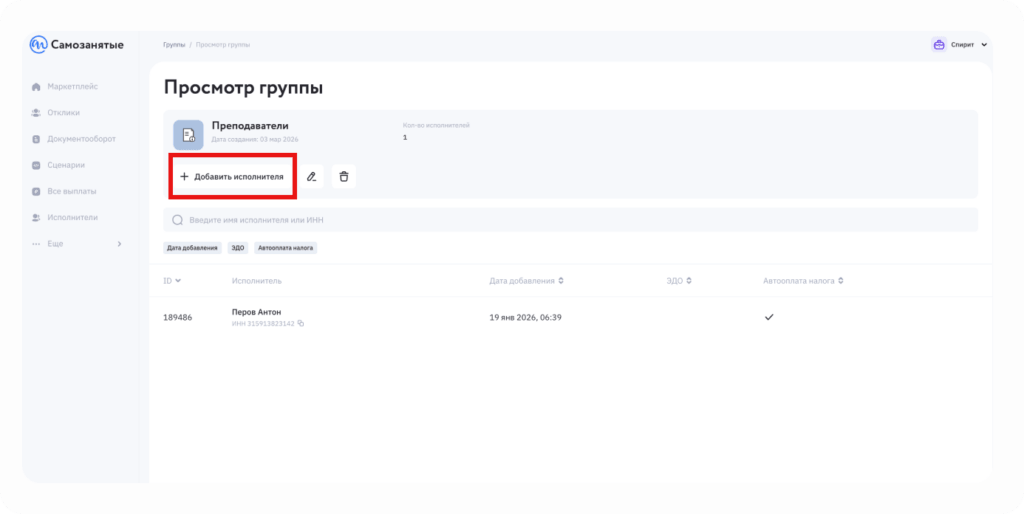
Task: Click the Преподаватели group document icon
Action: tap(188, 135)
